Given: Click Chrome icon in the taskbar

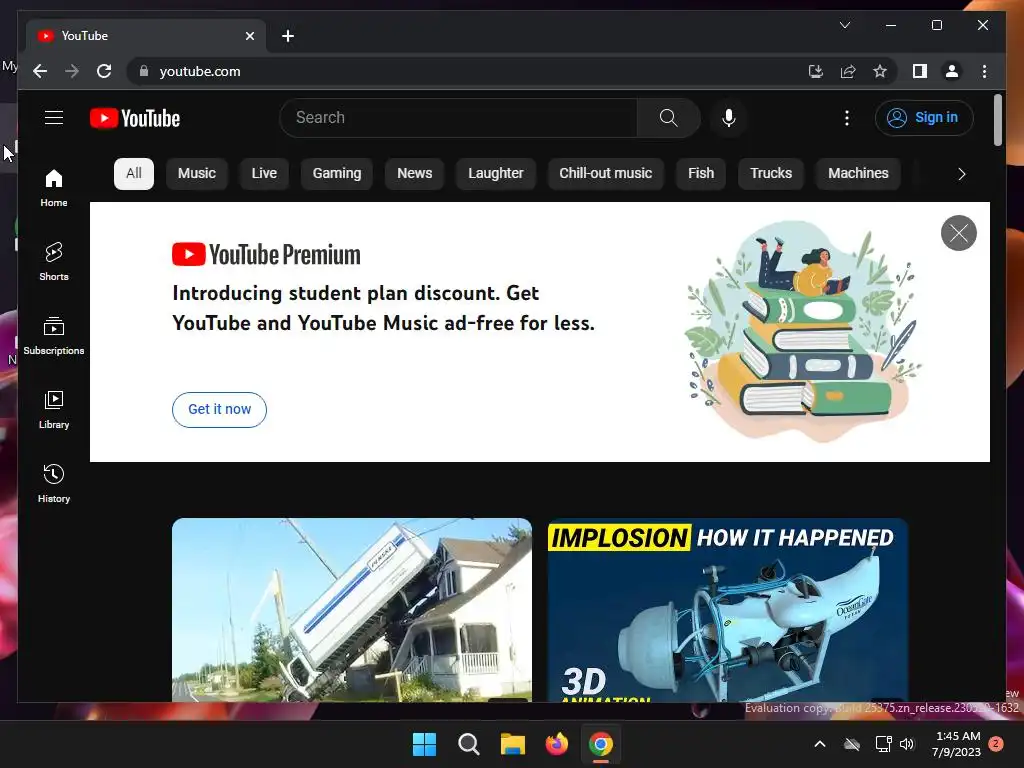Looking at the screenshot, I should pyautogui.click(x=601, y=744).
